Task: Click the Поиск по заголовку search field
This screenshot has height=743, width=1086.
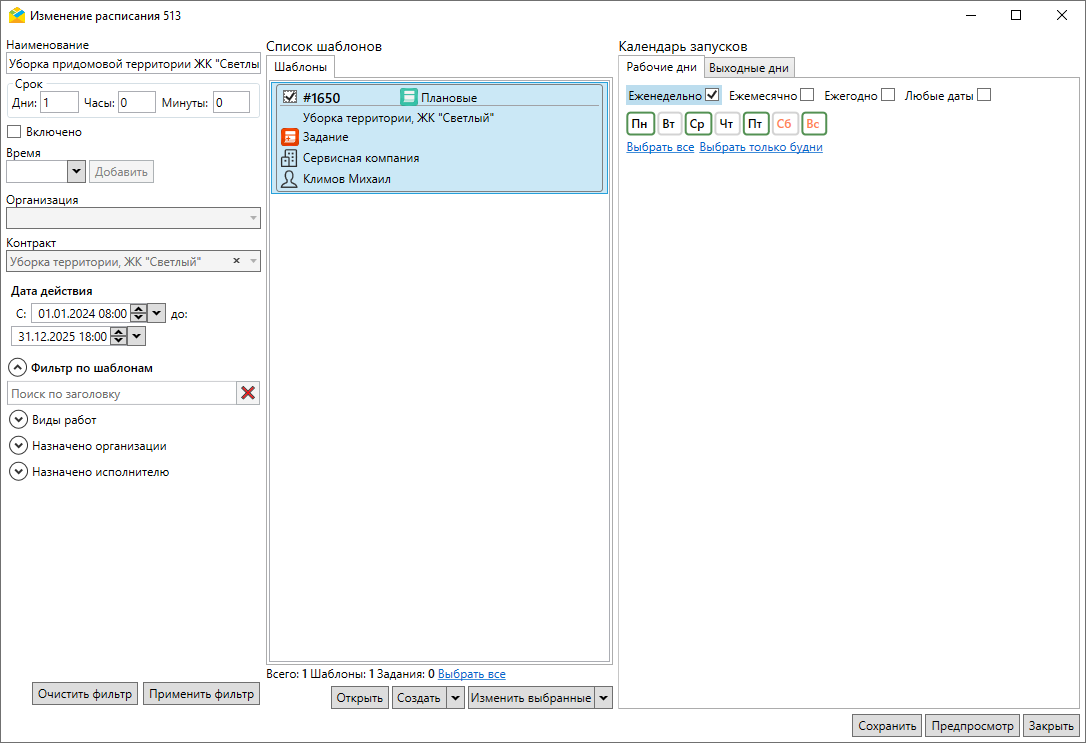Action: [121, 394]
